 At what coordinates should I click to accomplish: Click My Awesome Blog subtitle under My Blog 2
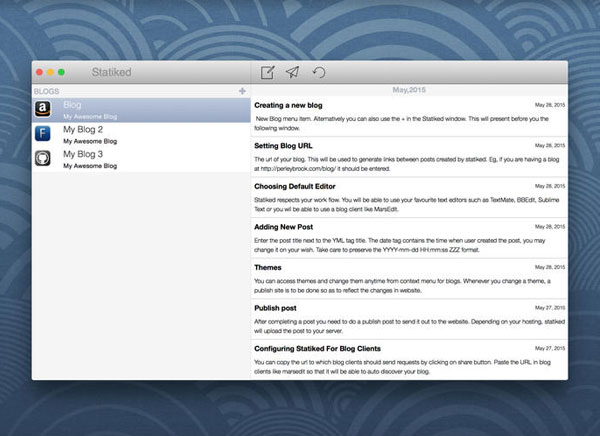(x=90, y=141)
